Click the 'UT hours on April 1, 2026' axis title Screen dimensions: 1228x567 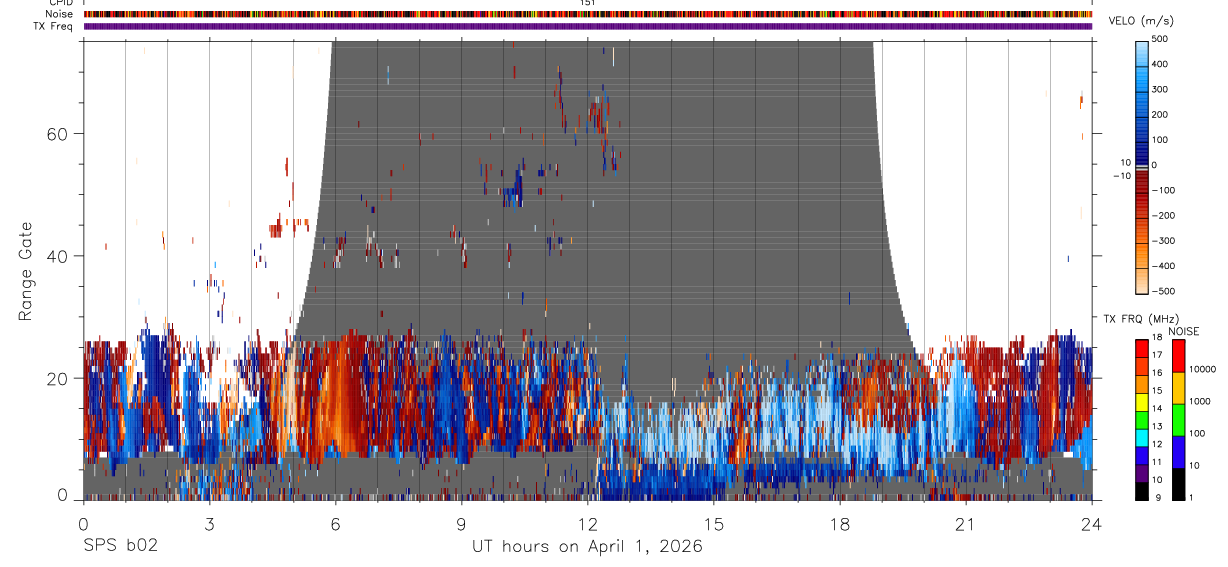tap(587, 547)
